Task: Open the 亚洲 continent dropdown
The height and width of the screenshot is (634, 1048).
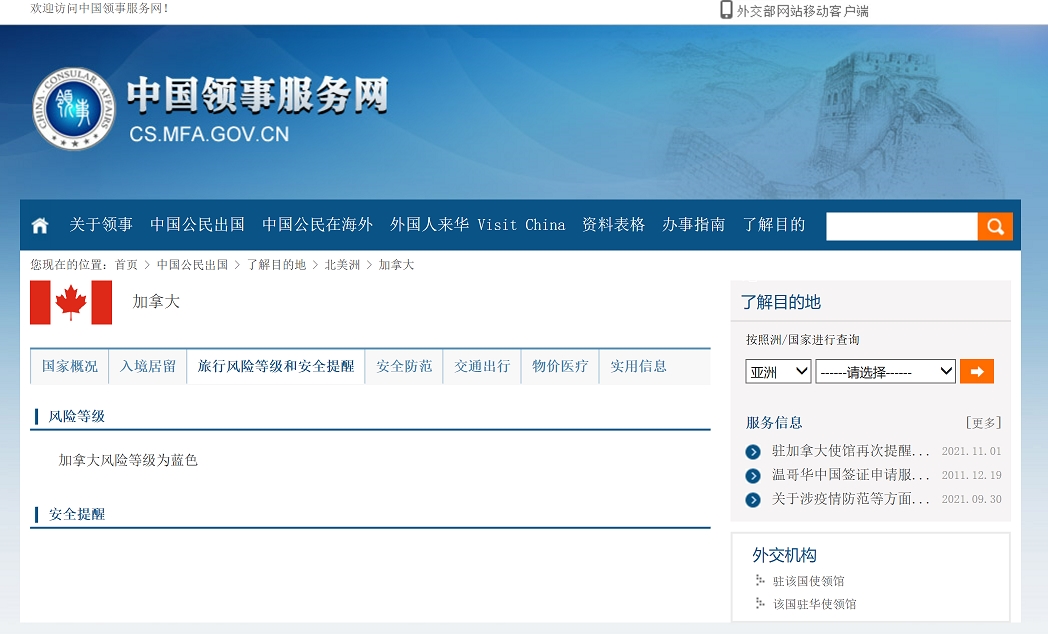Action: 778,371
